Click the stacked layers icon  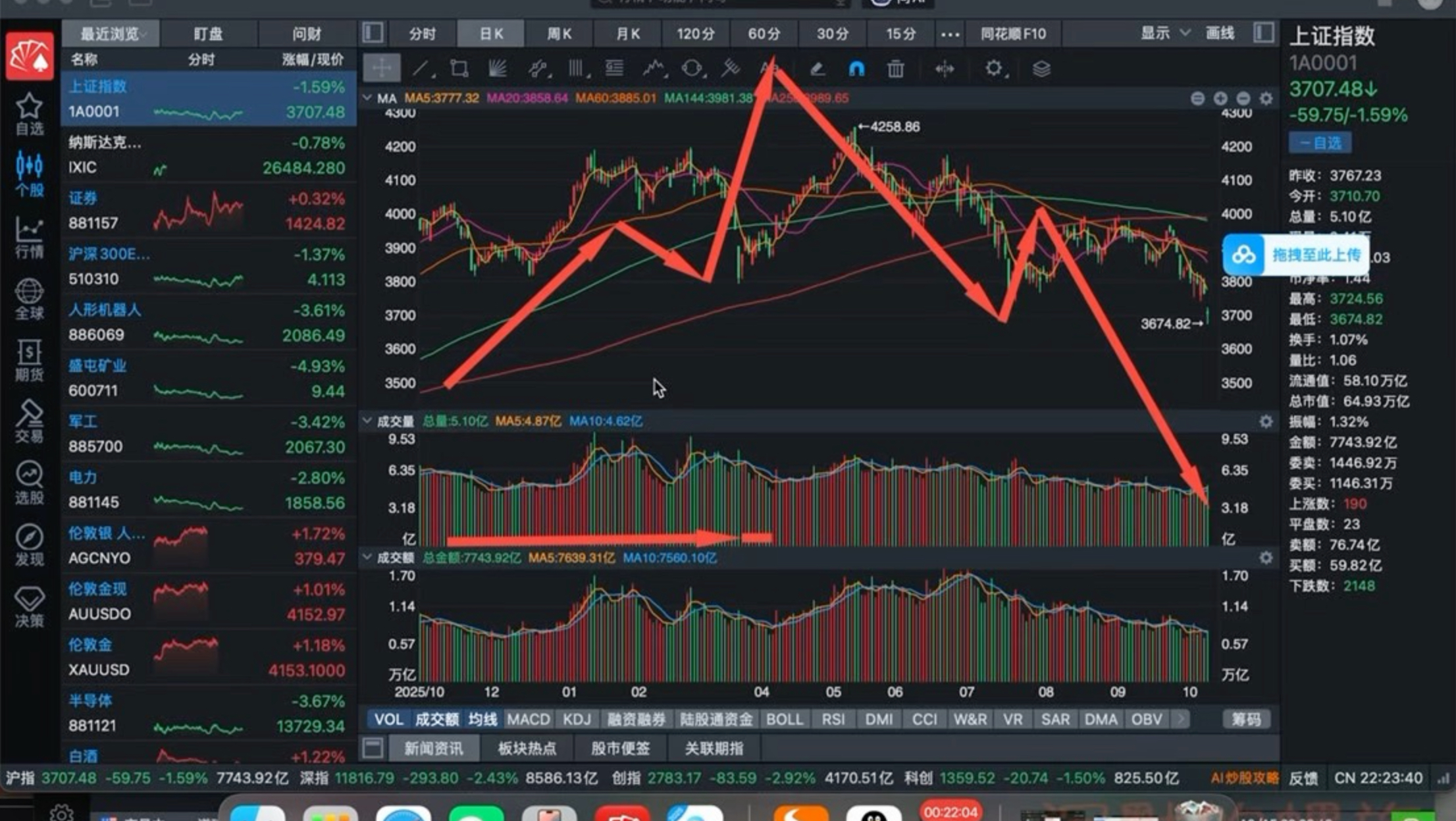(1041, 68)
